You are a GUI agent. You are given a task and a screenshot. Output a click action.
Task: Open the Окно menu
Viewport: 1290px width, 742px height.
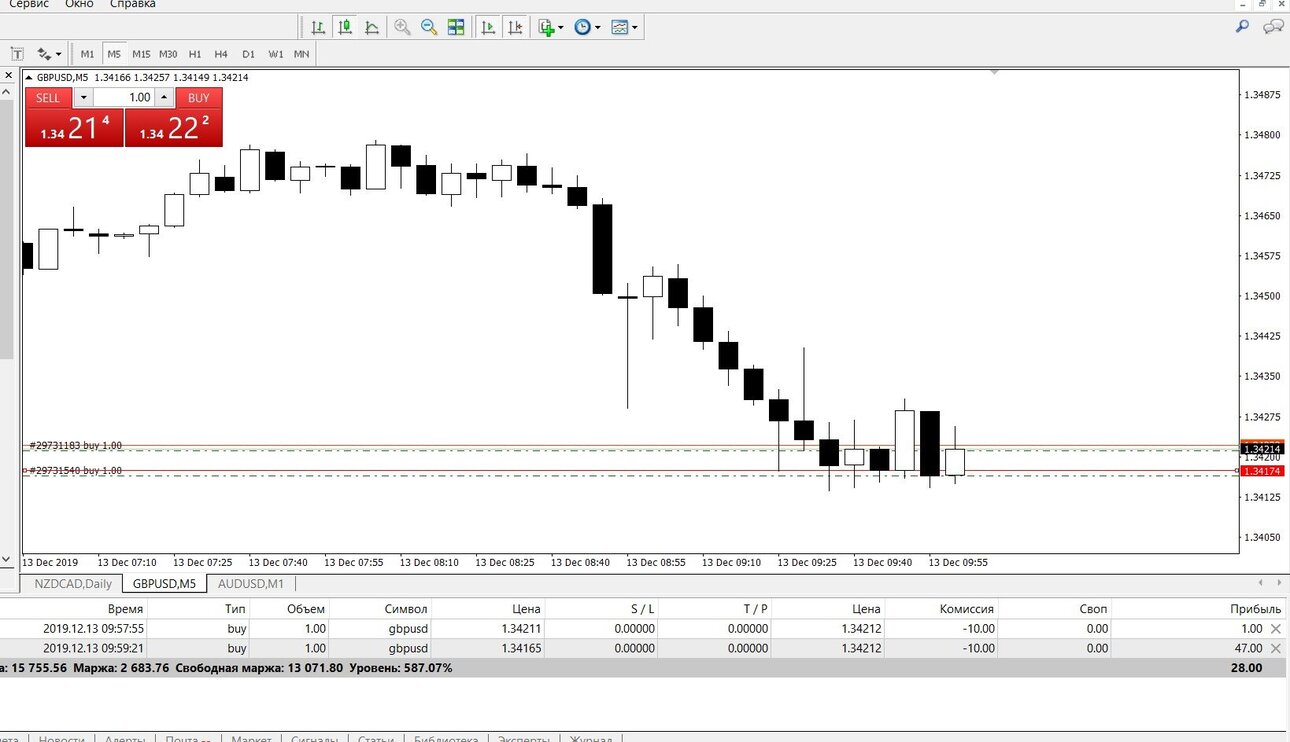[x=79, y=4]
